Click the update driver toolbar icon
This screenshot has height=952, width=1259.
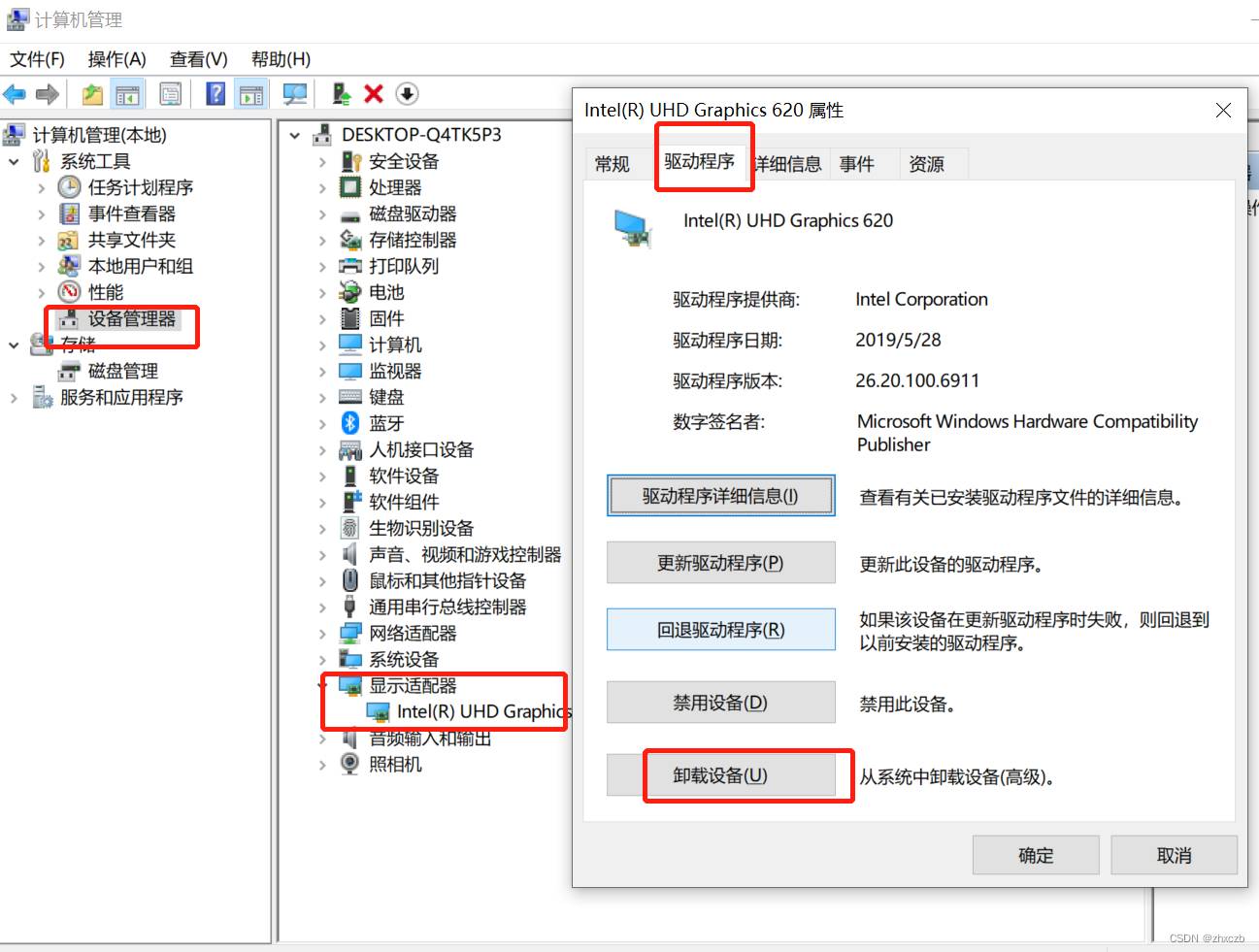341,94
